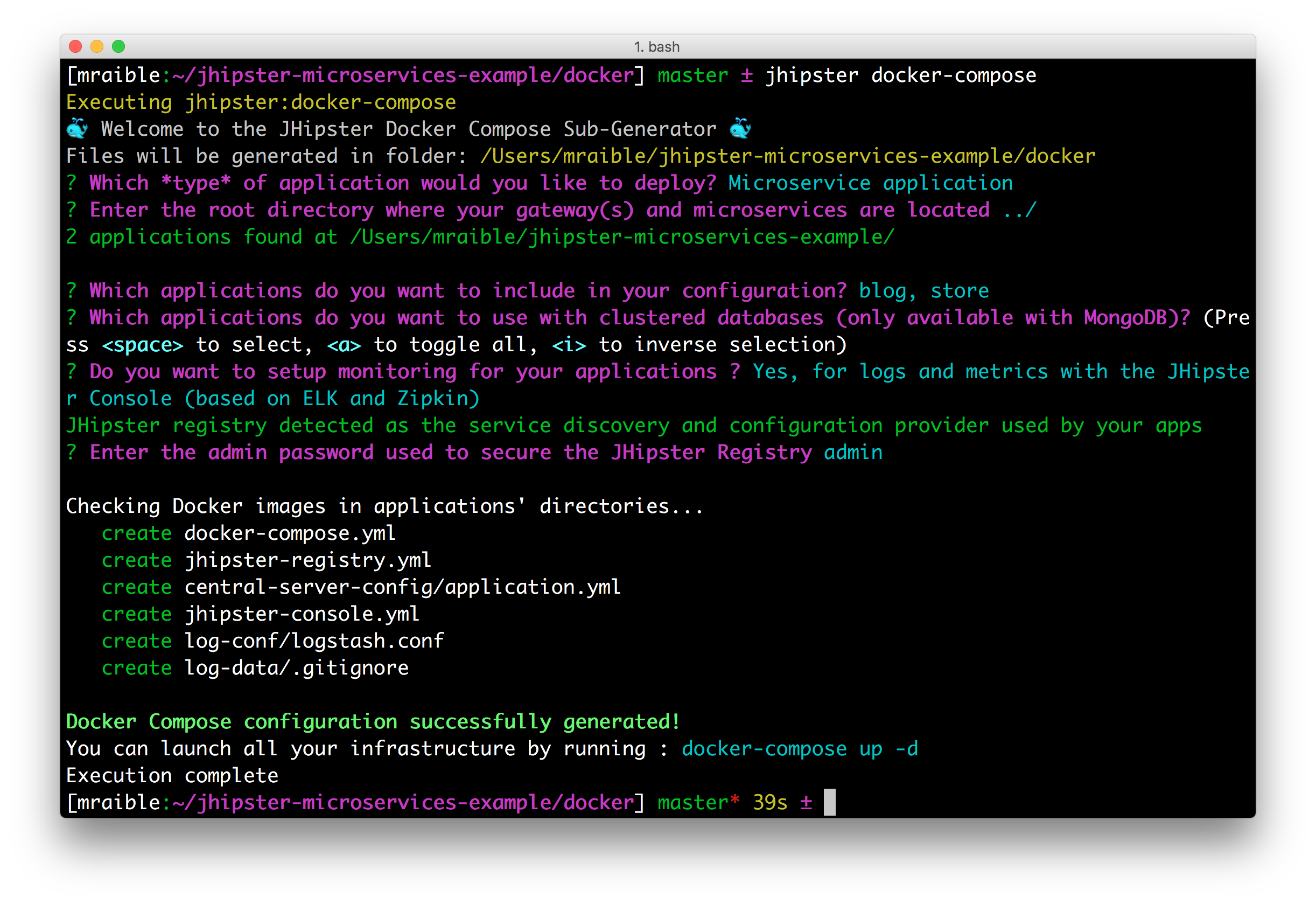The height and width of the screenshot is (904, 1316).
Task: Click 'docker-compose.yml' in created files list
Action: [290, 533]
